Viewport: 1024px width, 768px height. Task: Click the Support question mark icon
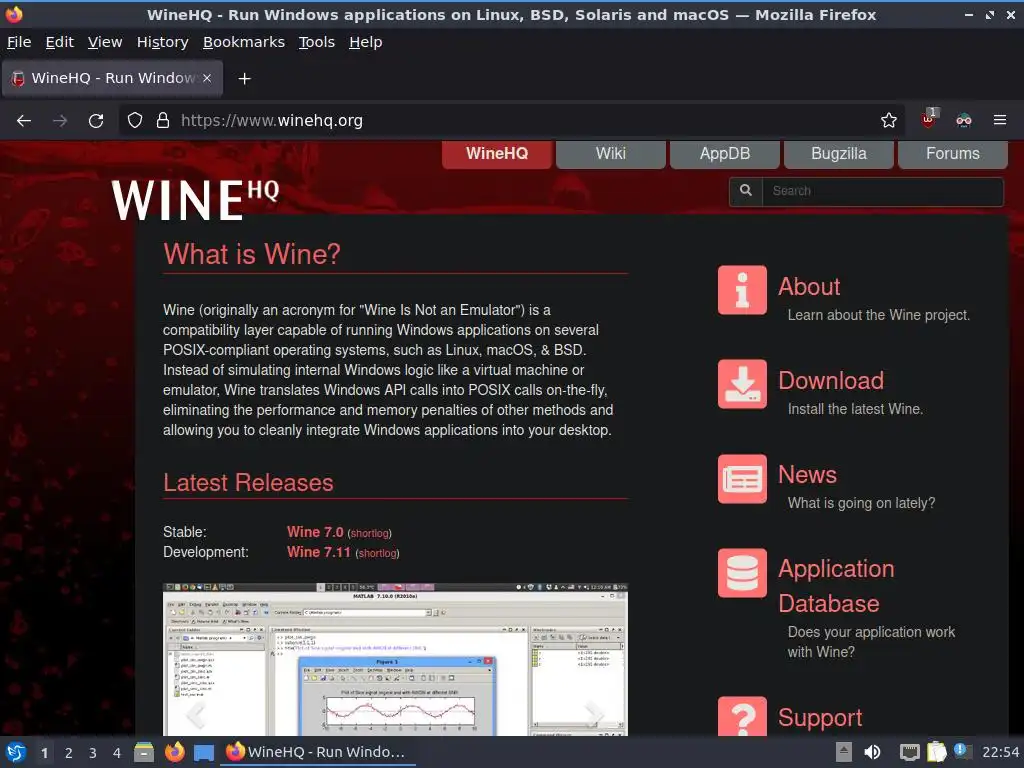(743, 716)
